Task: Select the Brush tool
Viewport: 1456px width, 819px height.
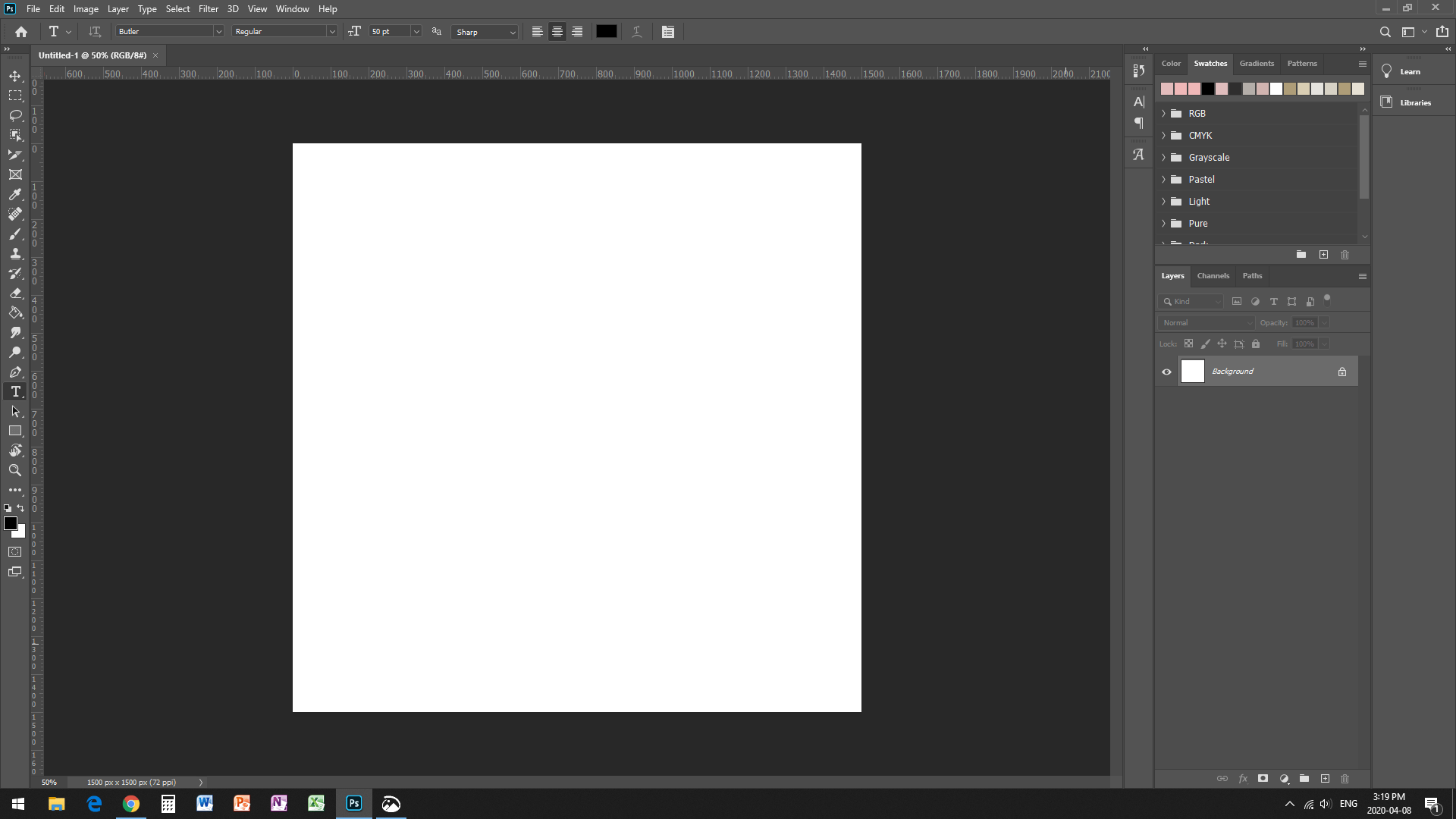Action: (x=15, y=234)
